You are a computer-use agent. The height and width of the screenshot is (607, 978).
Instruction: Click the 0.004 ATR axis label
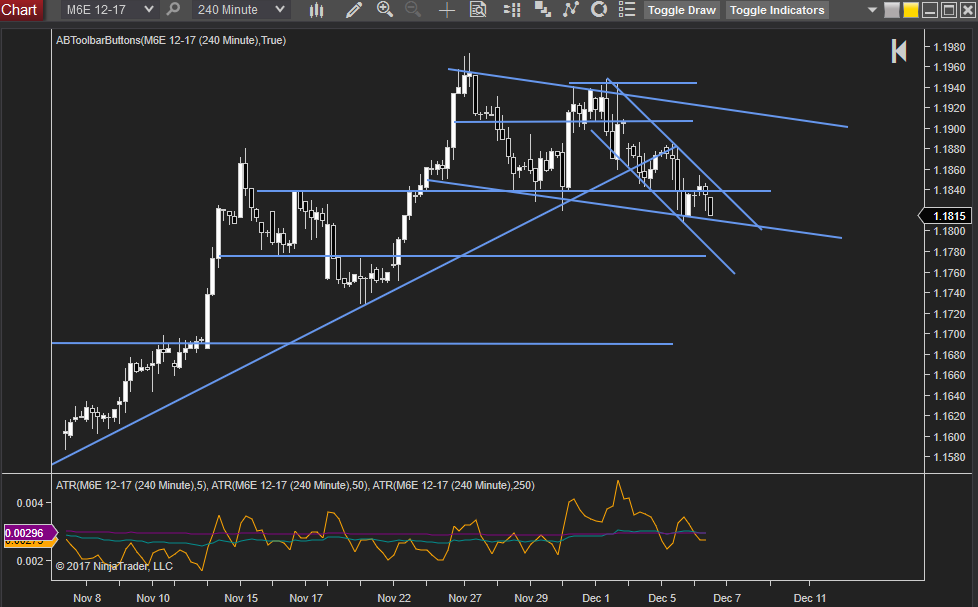(x=30, y=503)
